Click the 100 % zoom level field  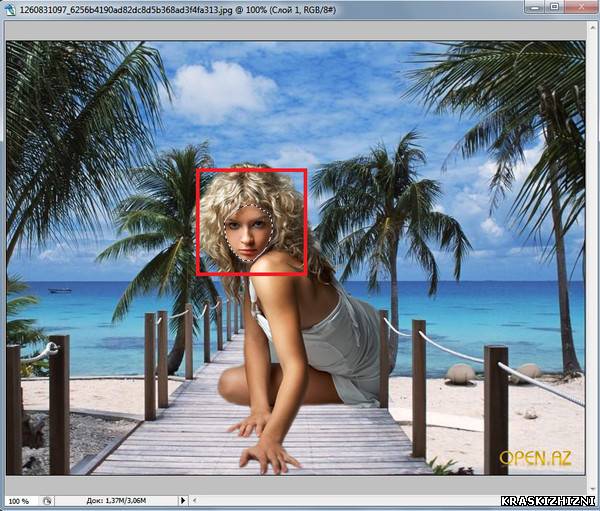[19, 501]
